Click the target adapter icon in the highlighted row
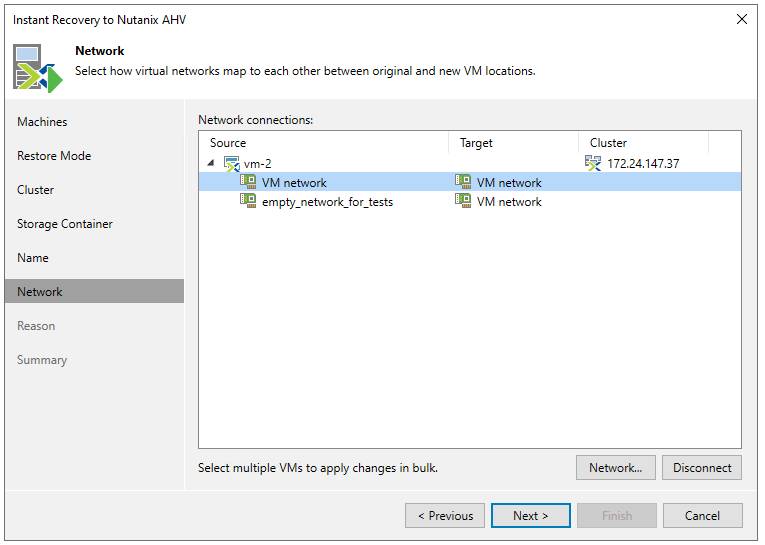This screenshot has height=545, width=765. (x=463, y=182)
